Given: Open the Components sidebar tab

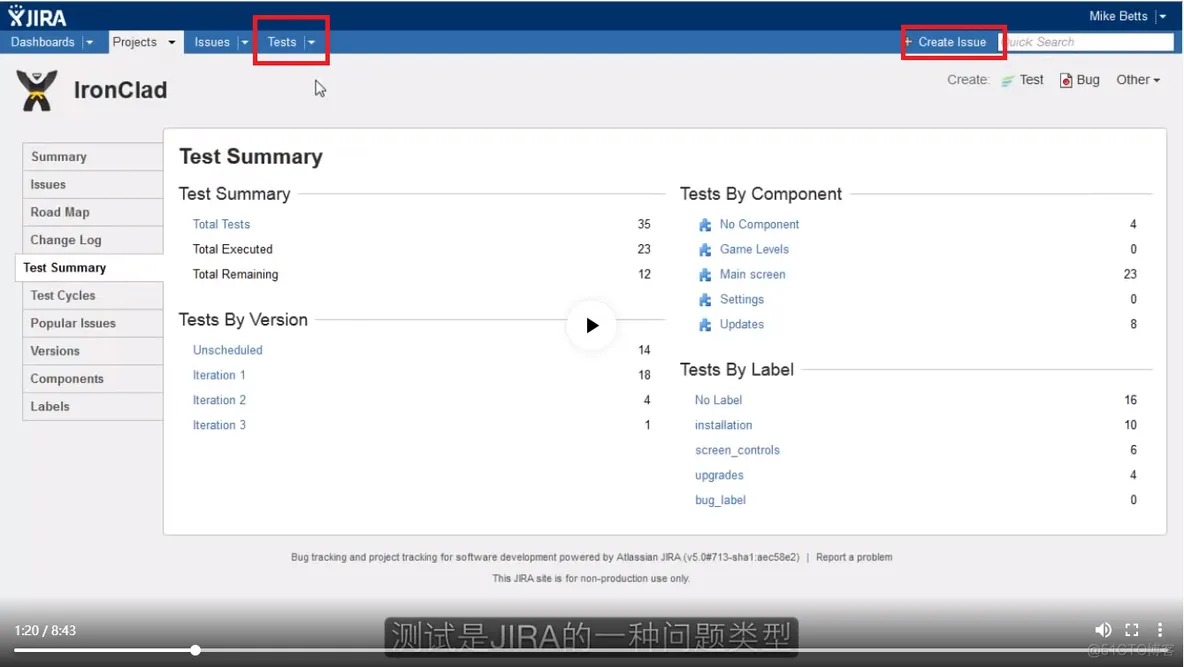Looking at the screenshot, I should 93,378.
